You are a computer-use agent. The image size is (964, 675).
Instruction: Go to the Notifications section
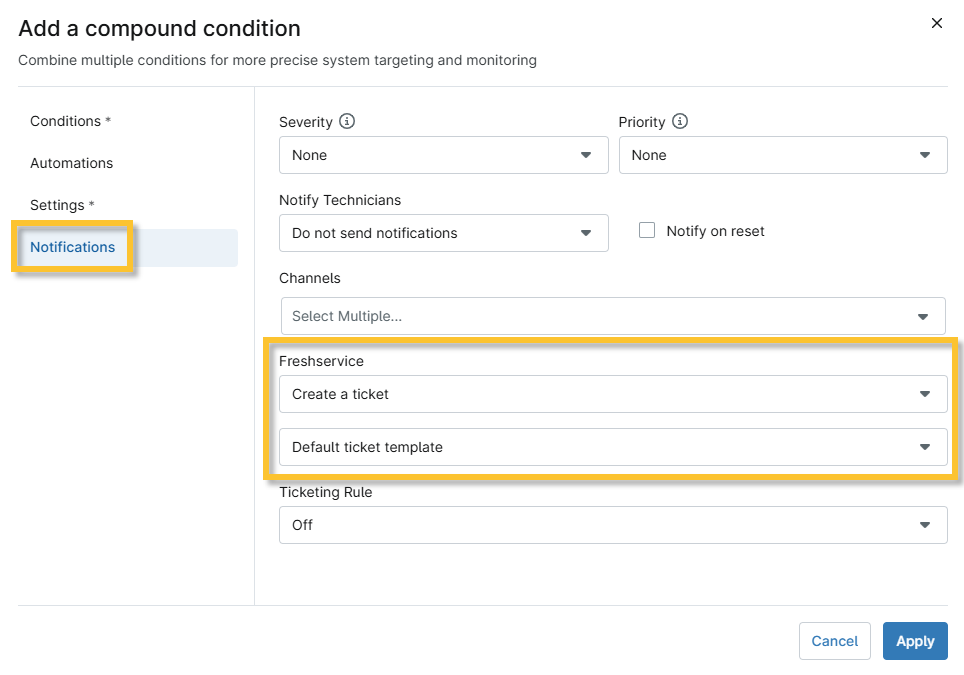click(x=73, y=247)
